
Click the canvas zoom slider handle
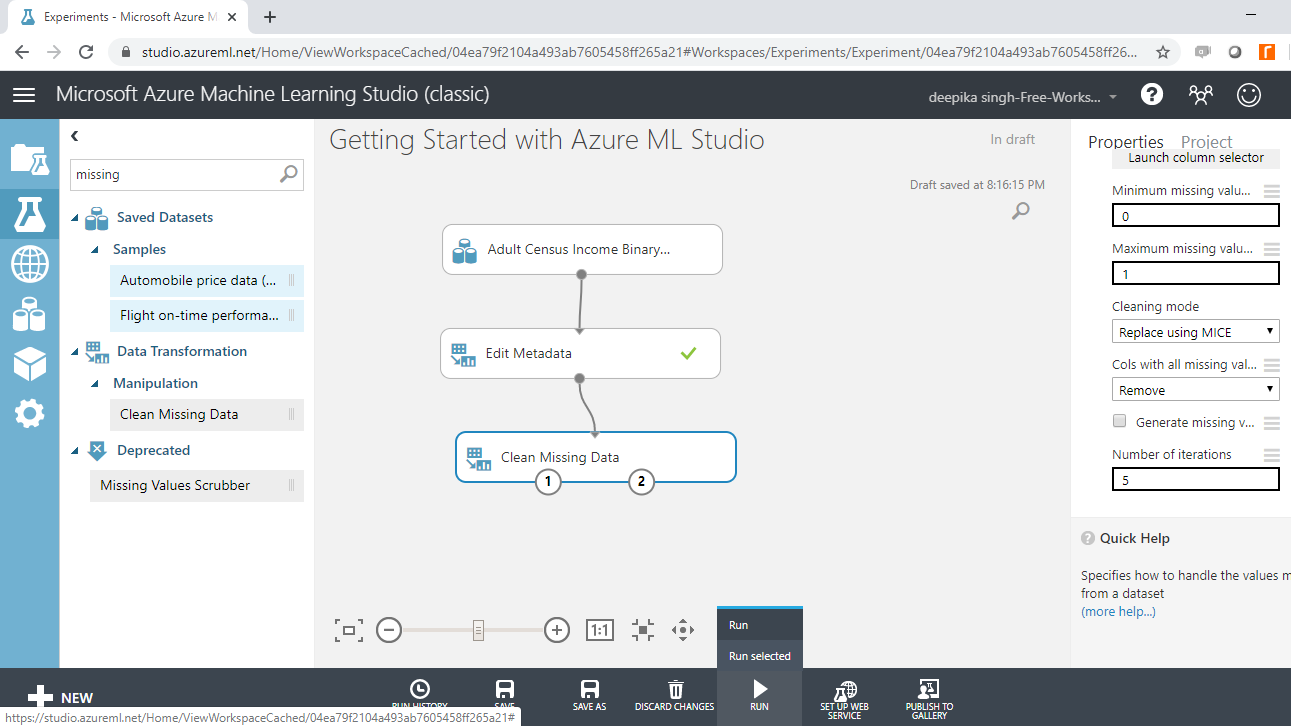click(x=479, y=630)
